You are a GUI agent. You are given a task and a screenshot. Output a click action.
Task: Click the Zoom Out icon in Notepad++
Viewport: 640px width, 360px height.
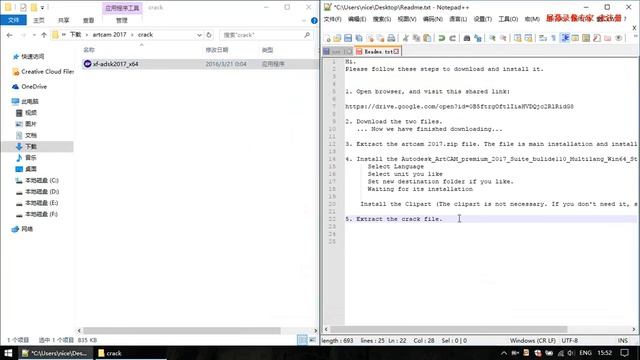click(503, 38)
